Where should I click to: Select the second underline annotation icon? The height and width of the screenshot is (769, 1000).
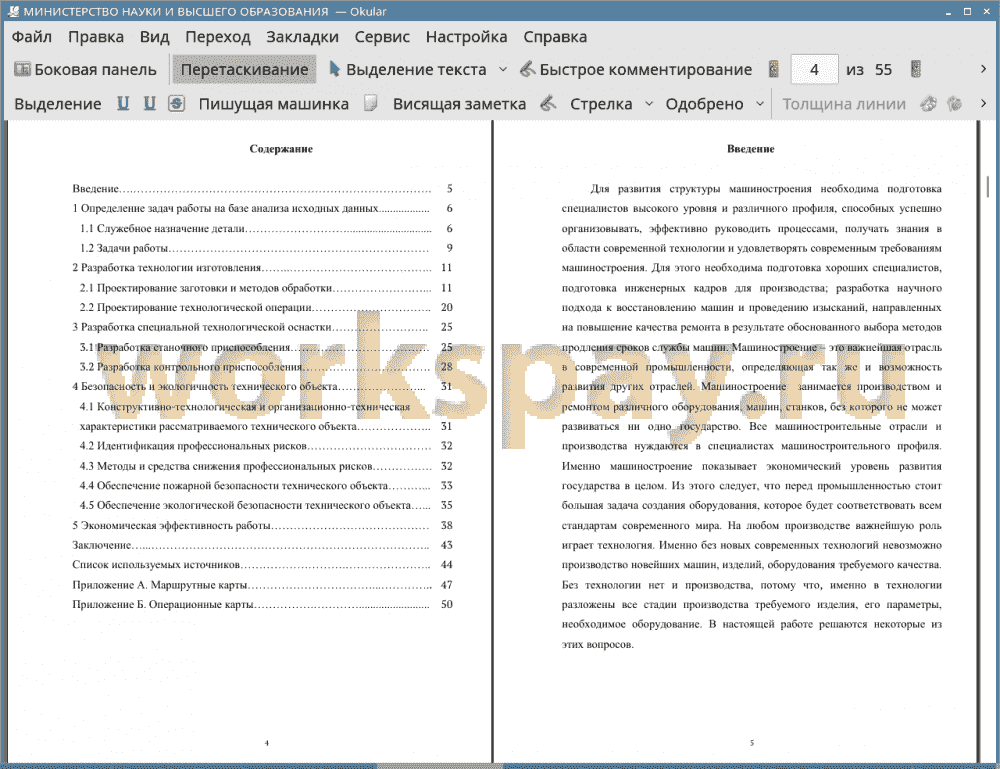point(149,103)
